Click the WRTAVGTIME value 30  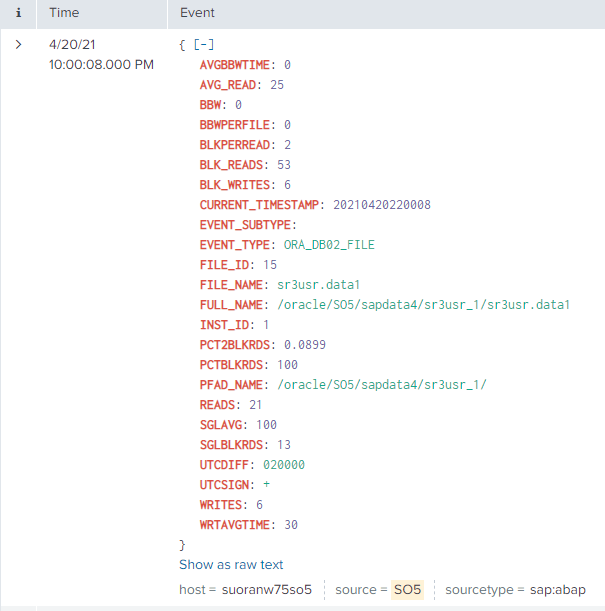point(291,525)
